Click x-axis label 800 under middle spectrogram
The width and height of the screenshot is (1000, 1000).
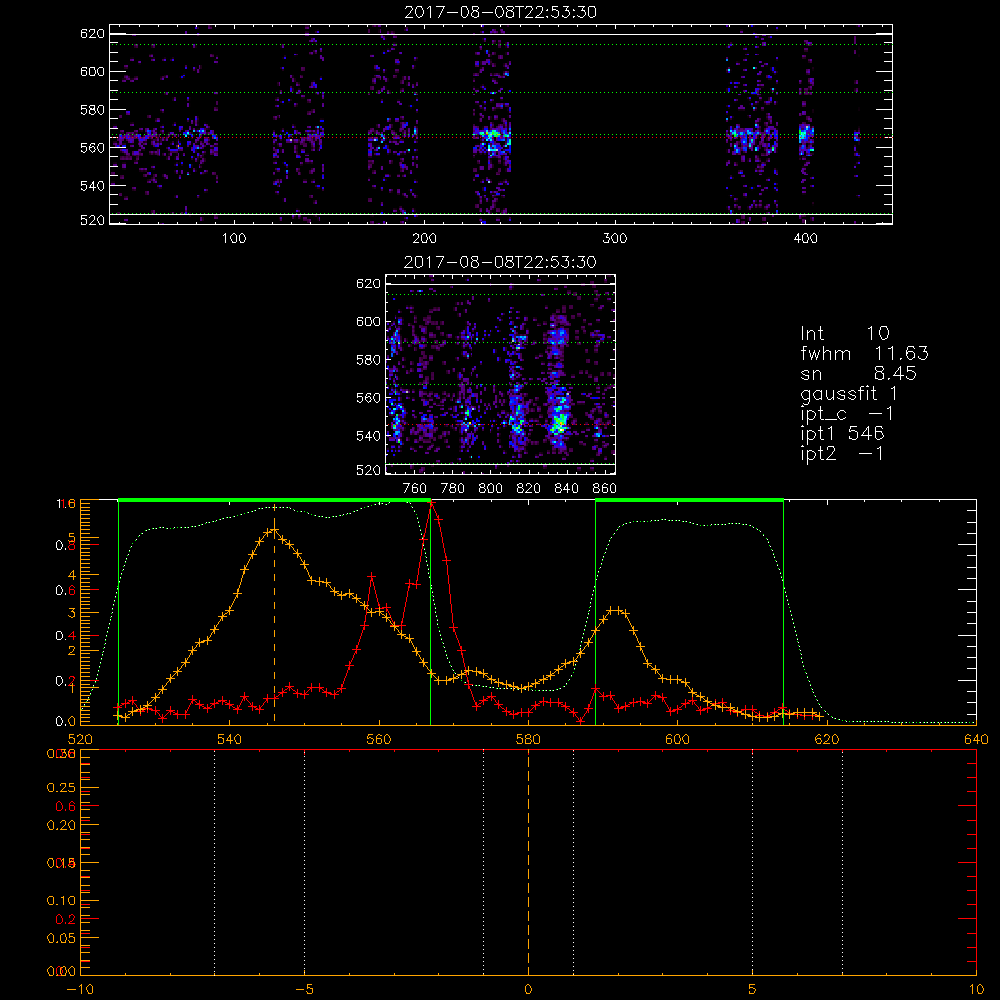[490, 489]
